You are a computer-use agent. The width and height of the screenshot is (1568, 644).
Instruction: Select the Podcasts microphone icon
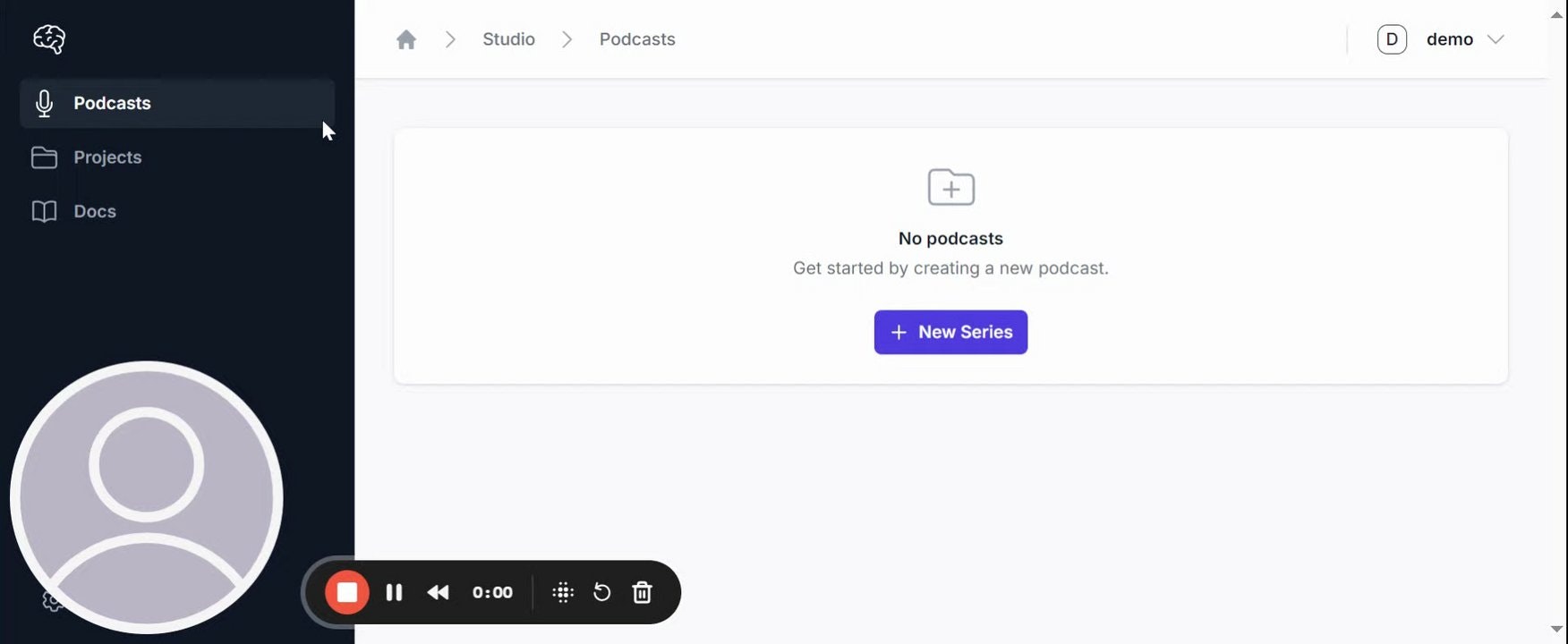[44, 103]
